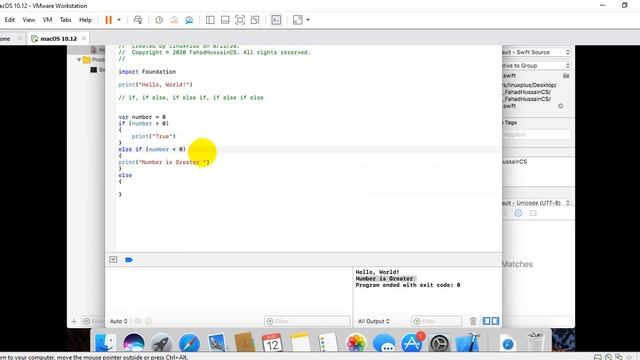Open the Swift Source file type dropdown

pos(536,52)
